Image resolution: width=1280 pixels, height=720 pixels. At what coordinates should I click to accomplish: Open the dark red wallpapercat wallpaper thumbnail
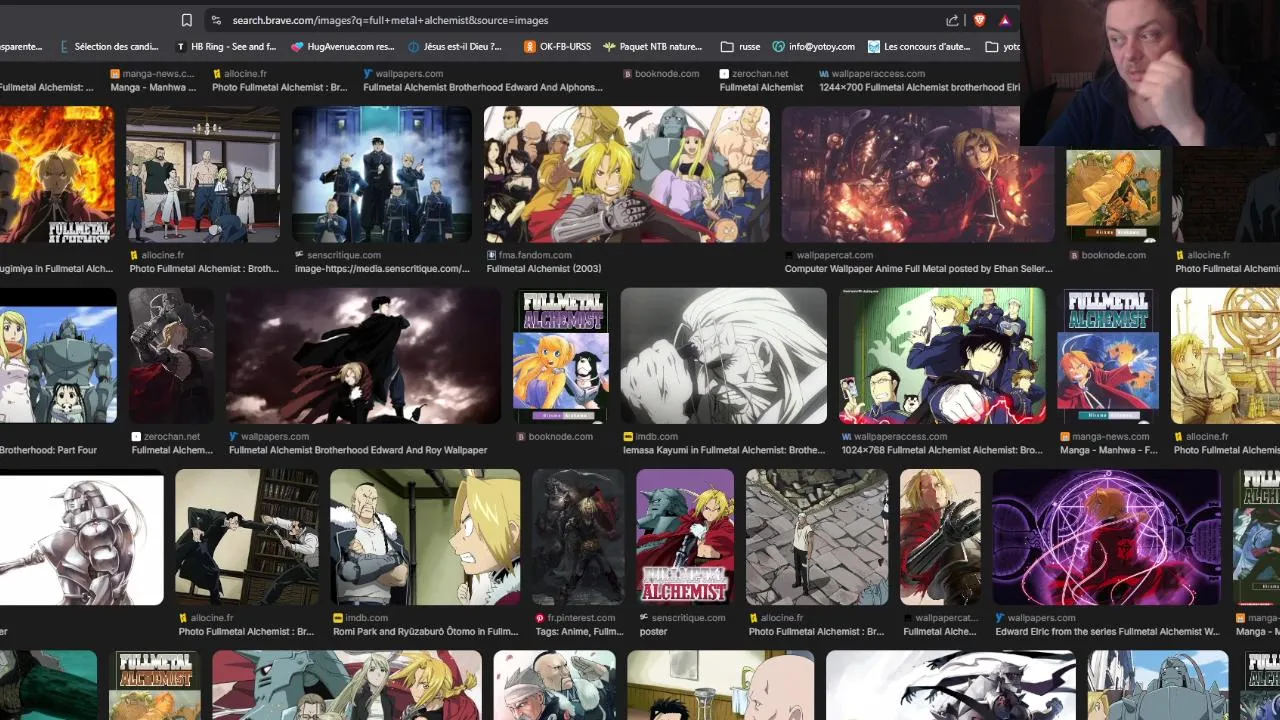pyautogui.click(x=918, y=174)
